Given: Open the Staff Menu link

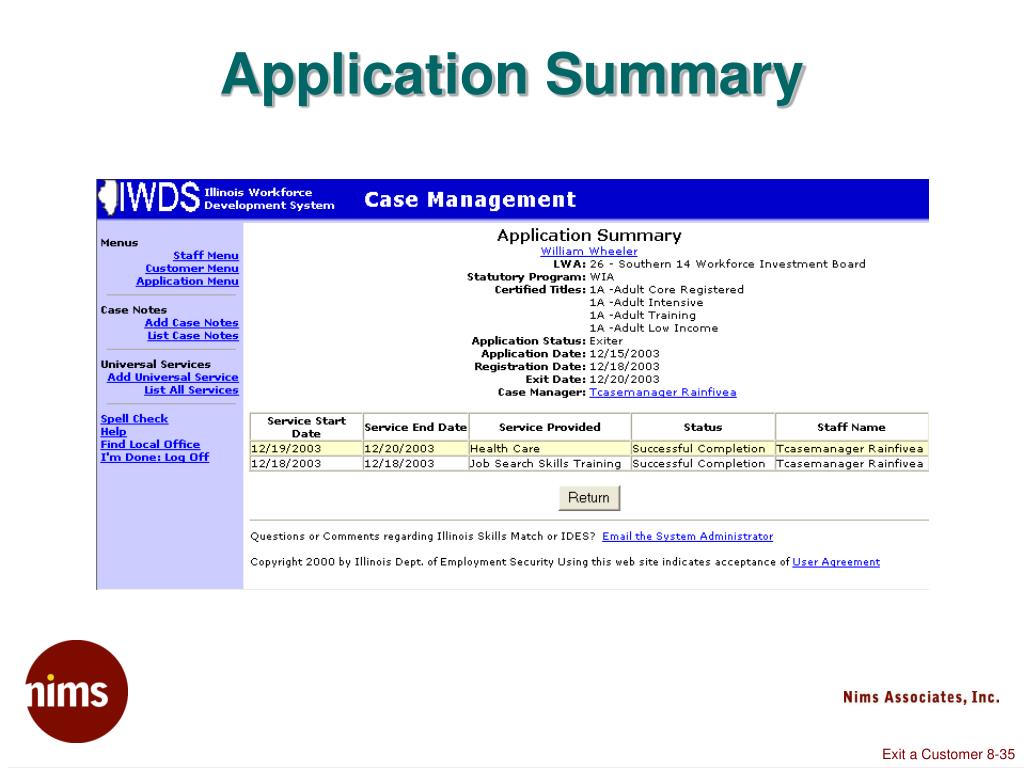Looking at the screenshot, I should point(206,255).
